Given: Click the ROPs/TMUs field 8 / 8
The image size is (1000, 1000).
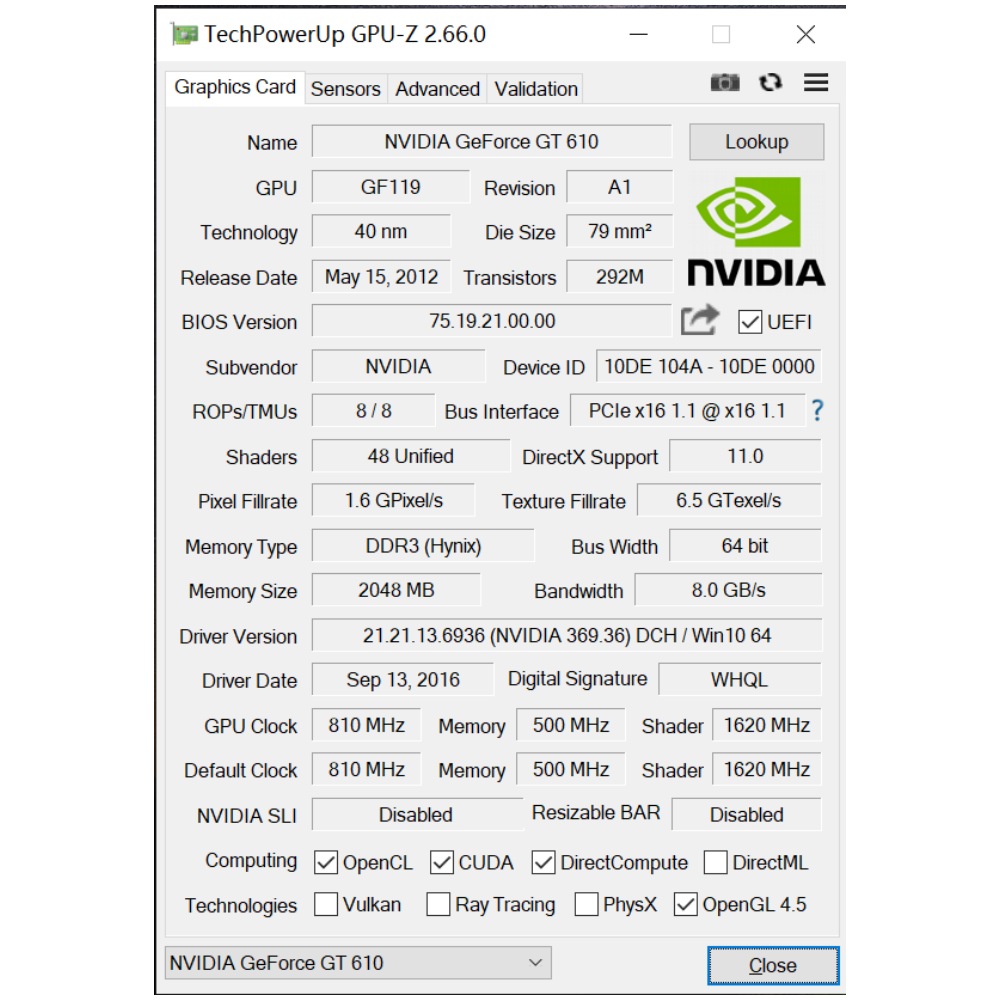Looking at the screenshot, I should click(x=373, y=411).
